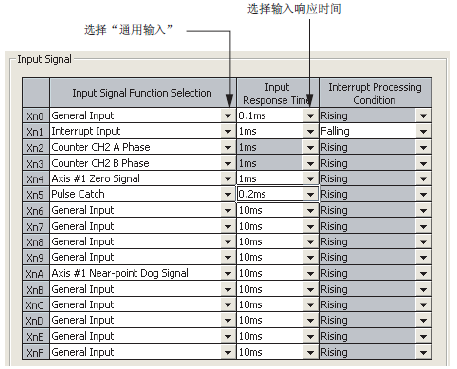Select the Xn2 Counter CH2 A Phase field

(x=136, y=147)
